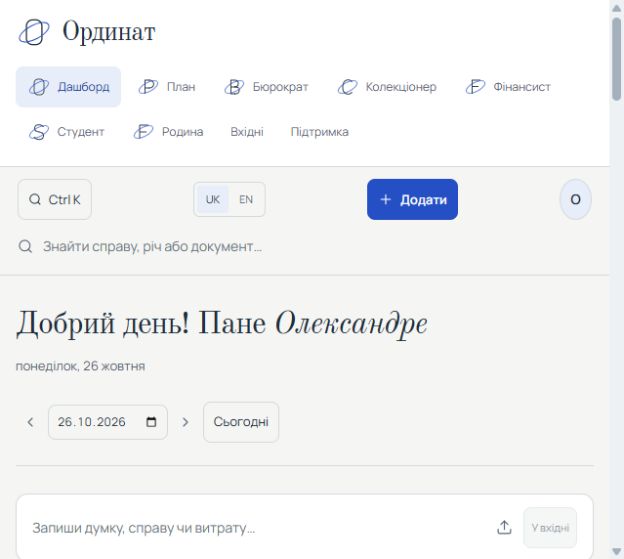
Task: Click the date field 26.10.2026
Action: (x=108, y=422)
